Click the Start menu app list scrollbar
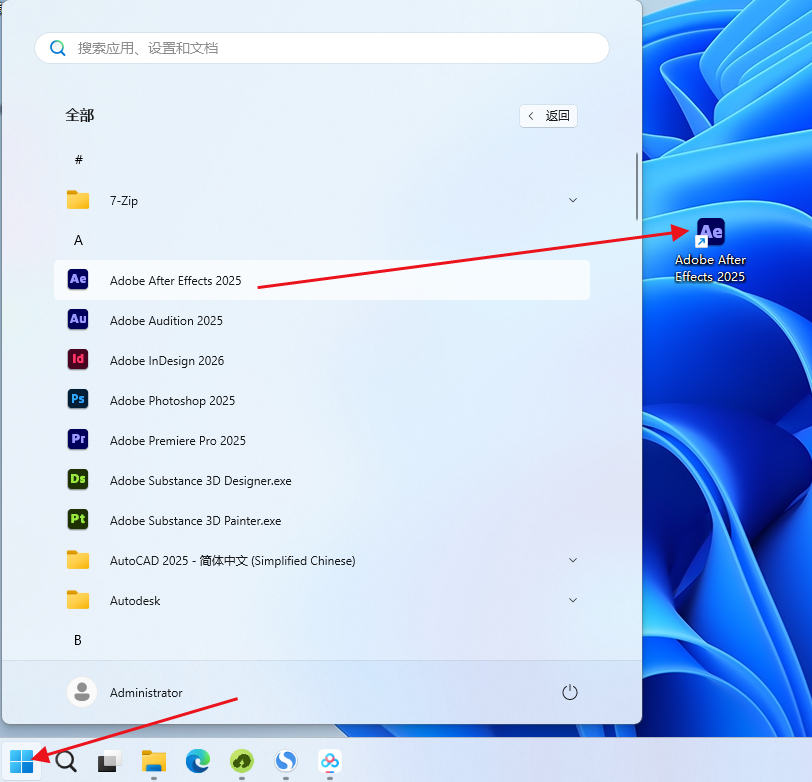812x782 pixels. point(637,186)
